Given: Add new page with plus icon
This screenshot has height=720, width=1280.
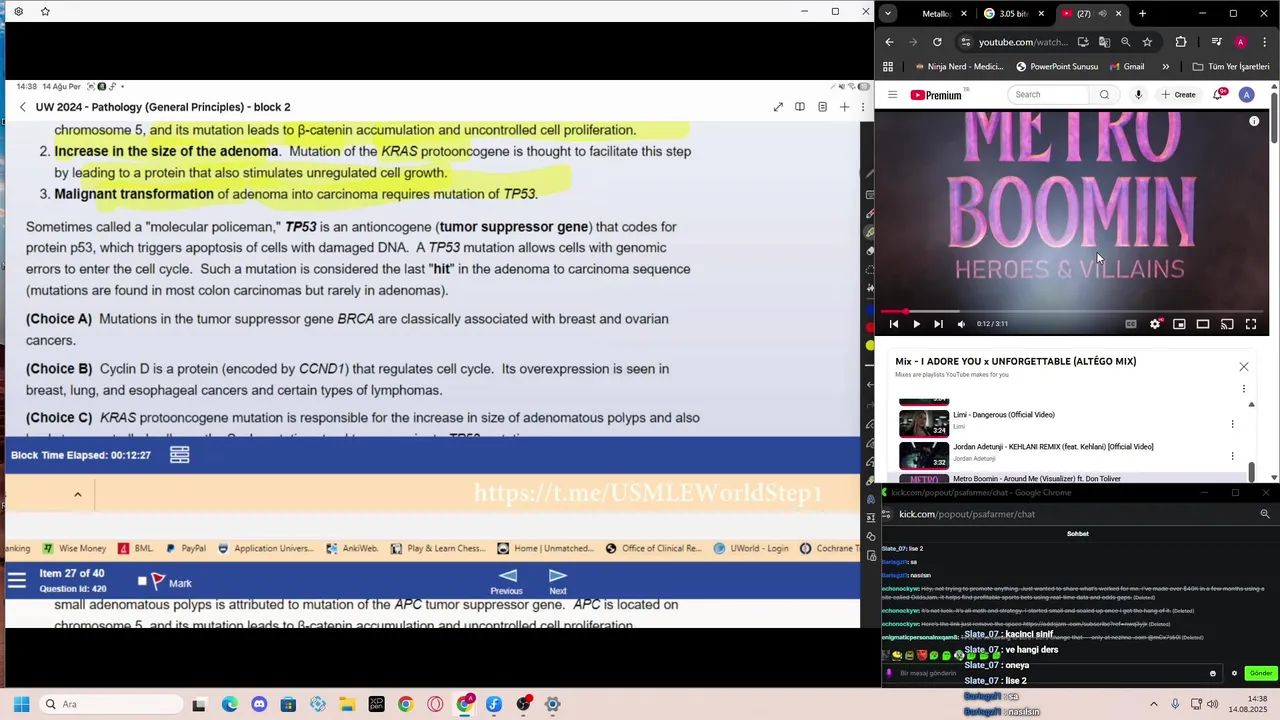Looking at the screenshot, I should pyautogui.click(x=844, y=107).
